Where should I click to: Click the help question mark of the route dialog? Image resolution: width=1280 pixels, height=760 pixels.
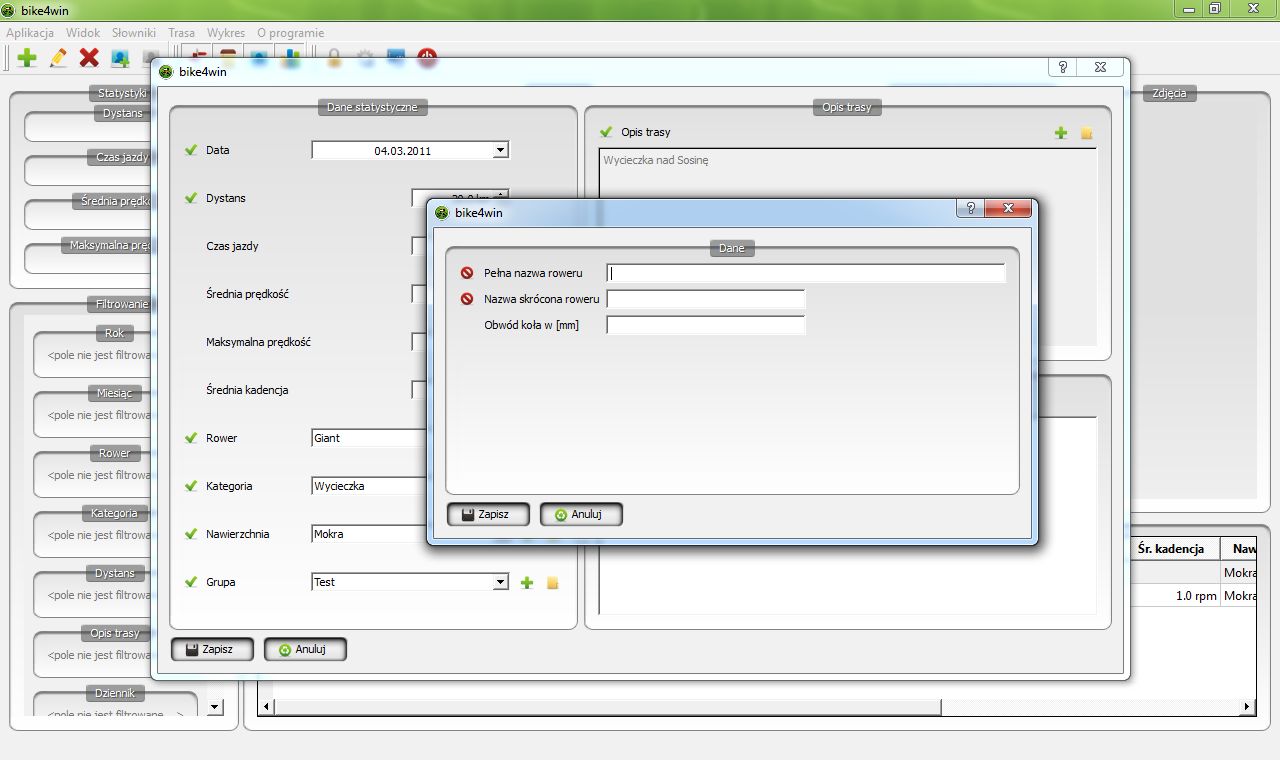coord(1062,67)
